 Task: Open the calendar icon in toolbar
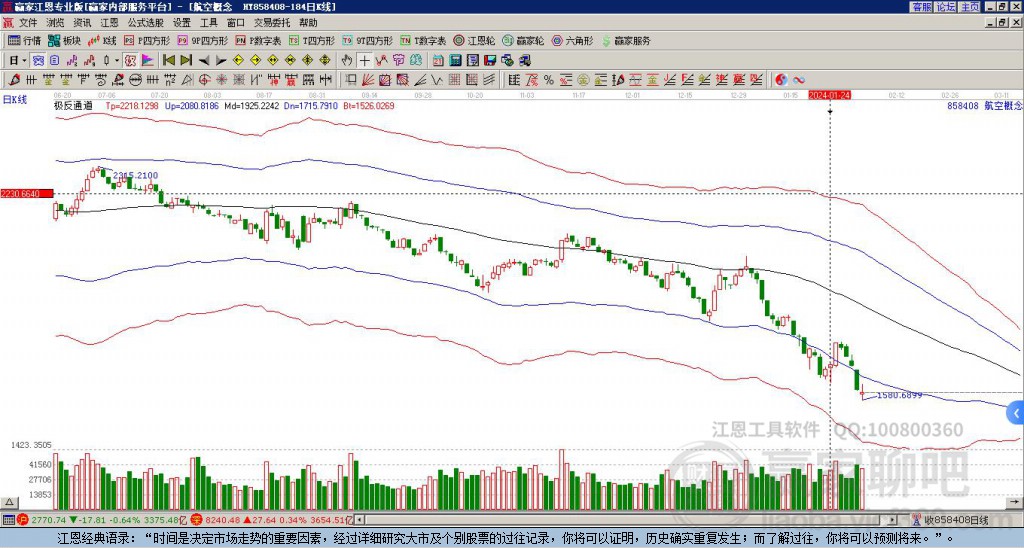pyautogui.click(x=438, y=60)
